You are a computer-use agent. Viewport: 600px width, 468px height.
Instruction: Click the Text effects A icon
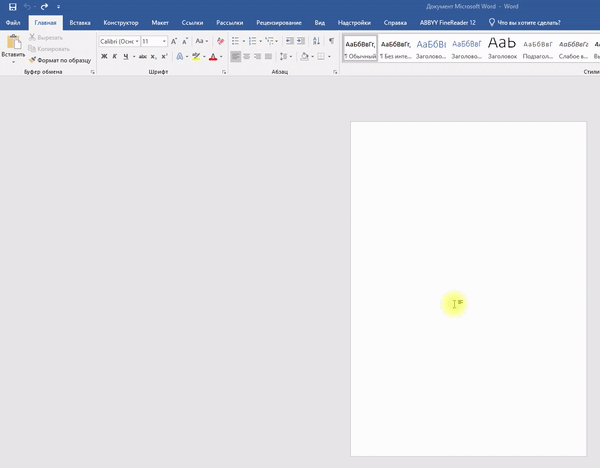coord(179,56)
